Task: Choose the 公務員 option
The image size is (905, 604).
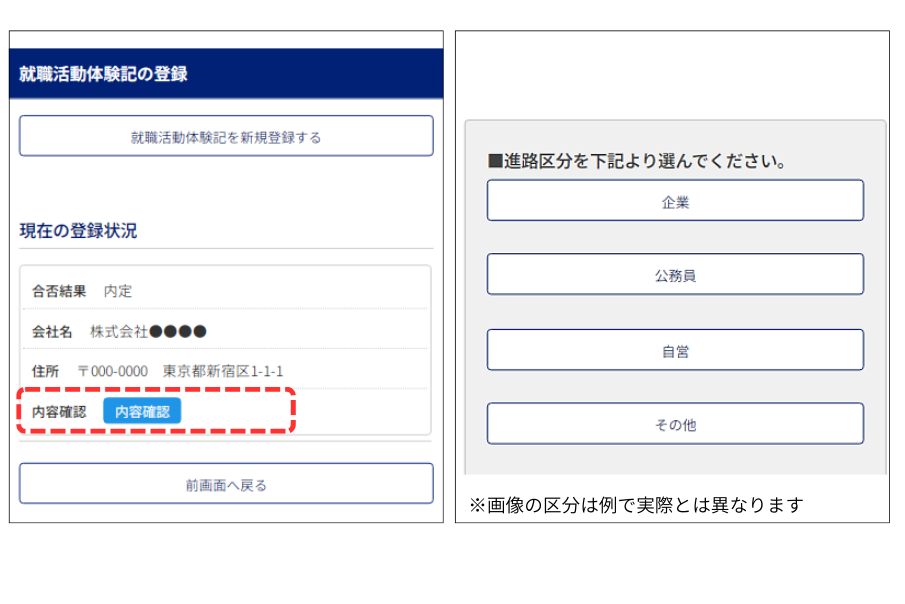Action: point(675,275)
